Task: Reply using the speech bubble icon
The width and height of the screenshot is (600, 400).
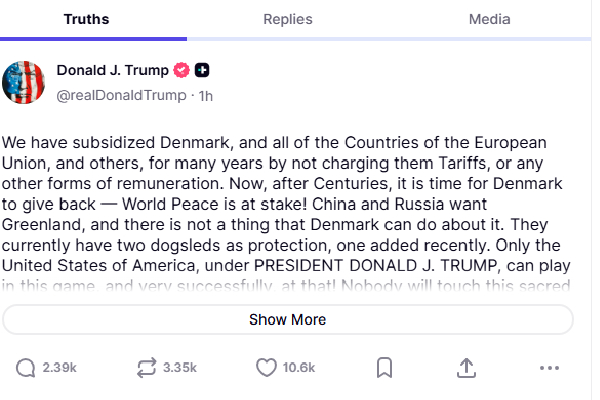Action: 25,368
